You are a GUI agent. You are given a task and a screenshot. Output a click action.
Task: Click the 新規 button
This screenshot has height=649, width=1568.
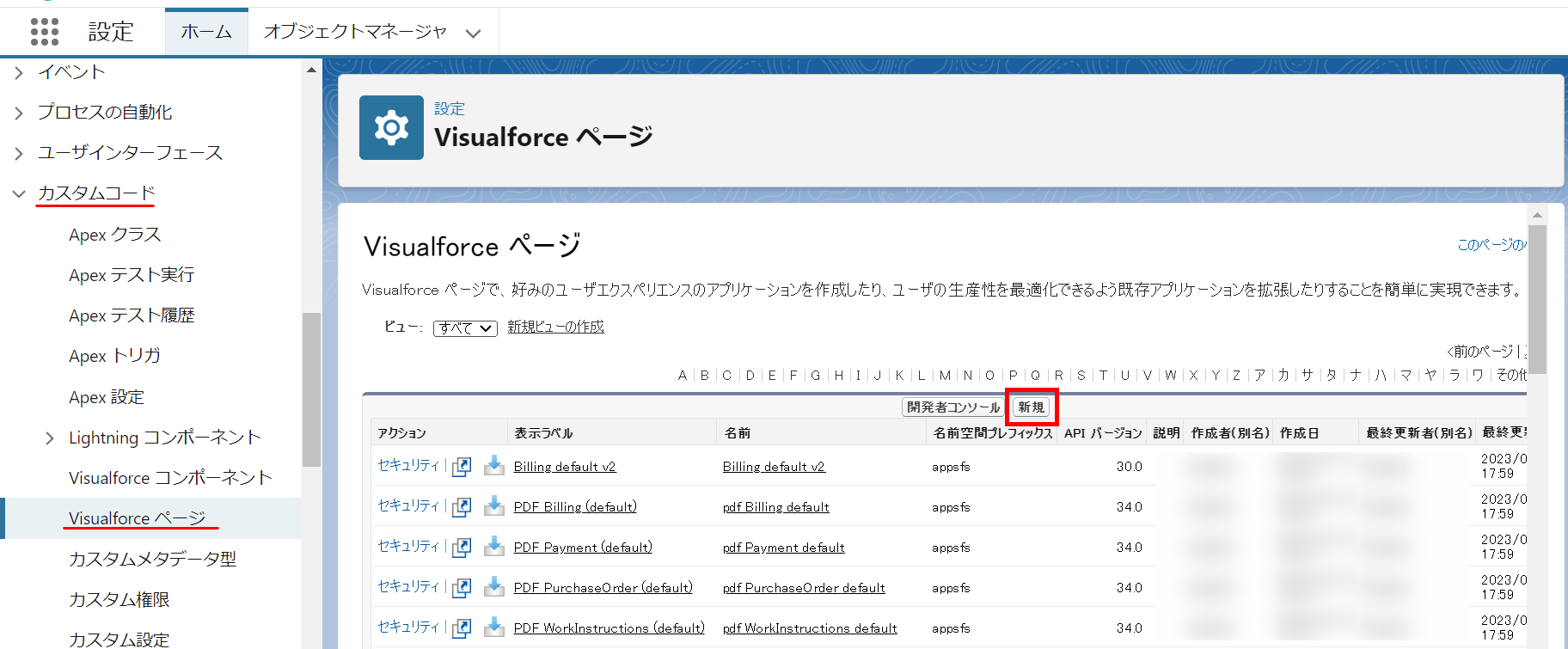(x=1031, y=407)
